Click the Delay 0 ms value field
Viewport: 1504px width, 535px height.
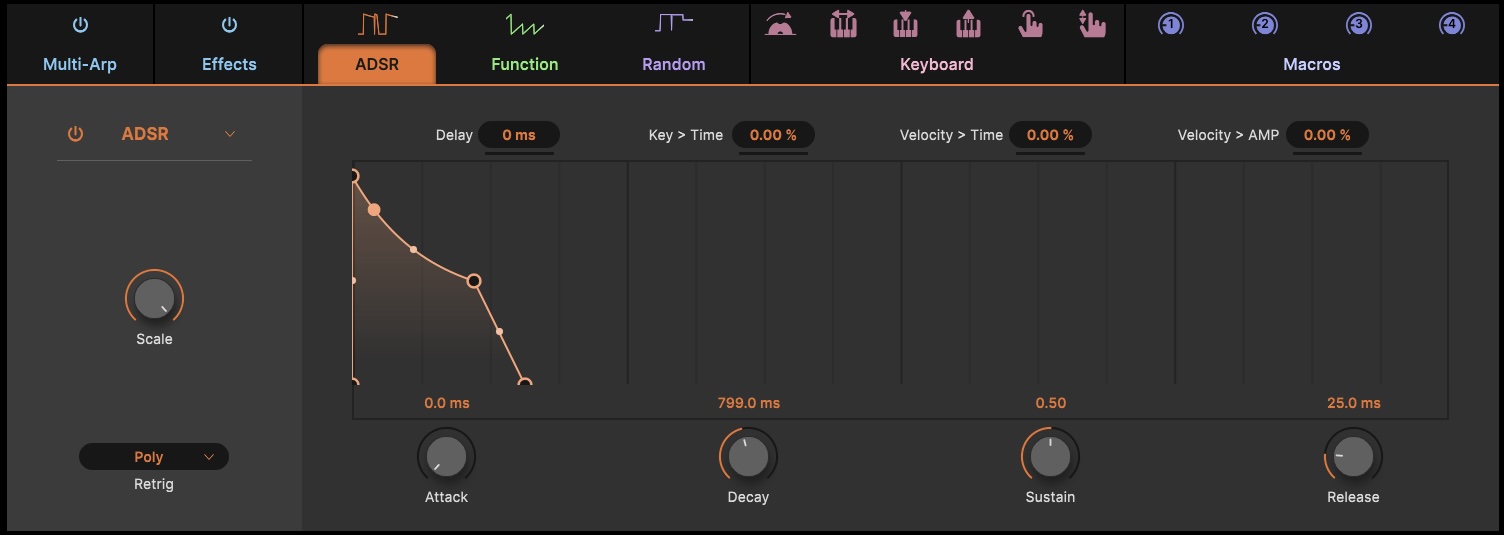pyautogui.click(x=519, y=135)
